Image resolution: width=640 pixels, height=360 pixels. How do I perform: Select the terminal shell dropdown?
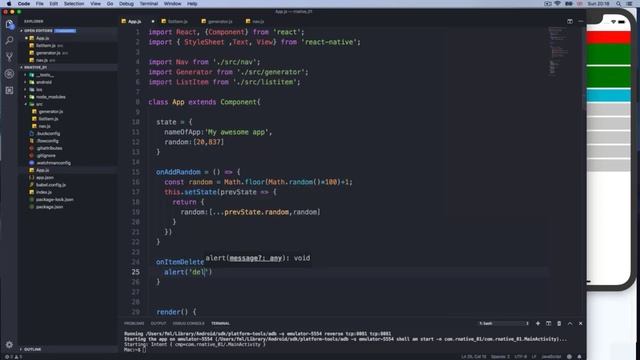(504, 323)
